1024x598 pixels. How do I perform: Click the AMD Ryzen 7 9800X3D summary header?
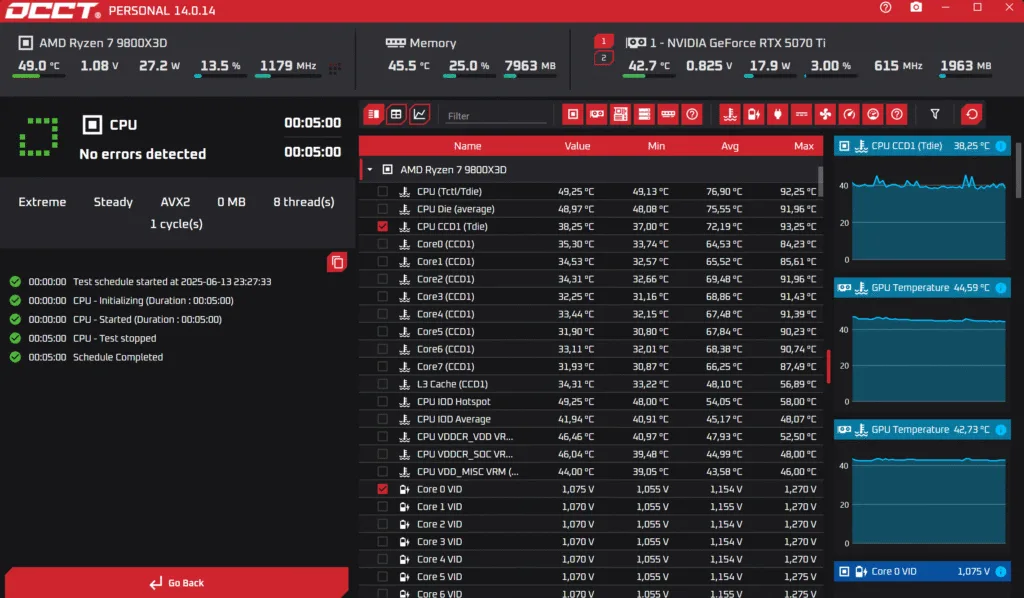click(x=93, y=43)
